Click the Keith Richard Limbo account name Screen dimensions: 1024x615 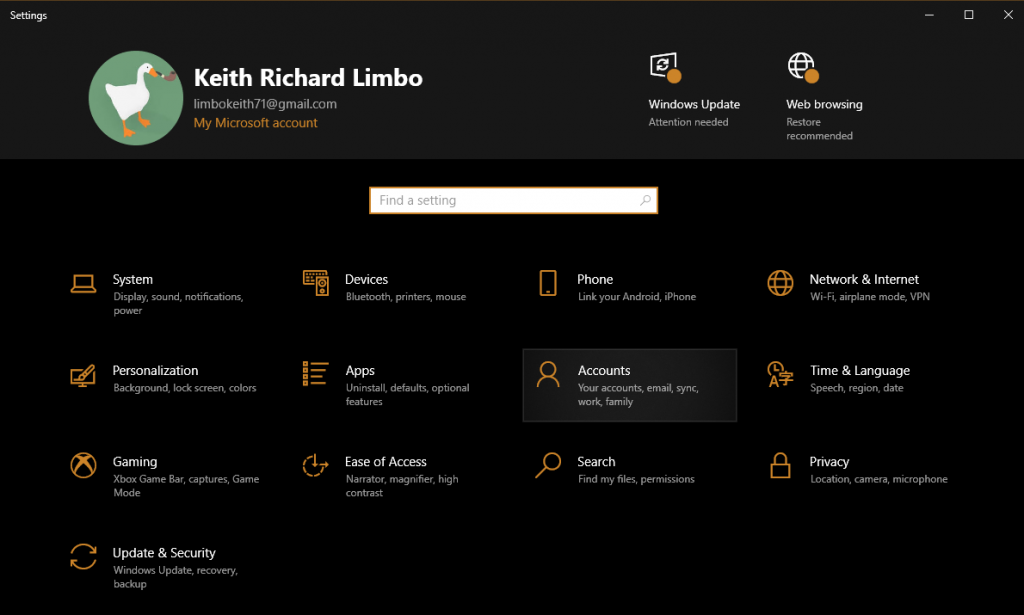(x=308, y=78)
